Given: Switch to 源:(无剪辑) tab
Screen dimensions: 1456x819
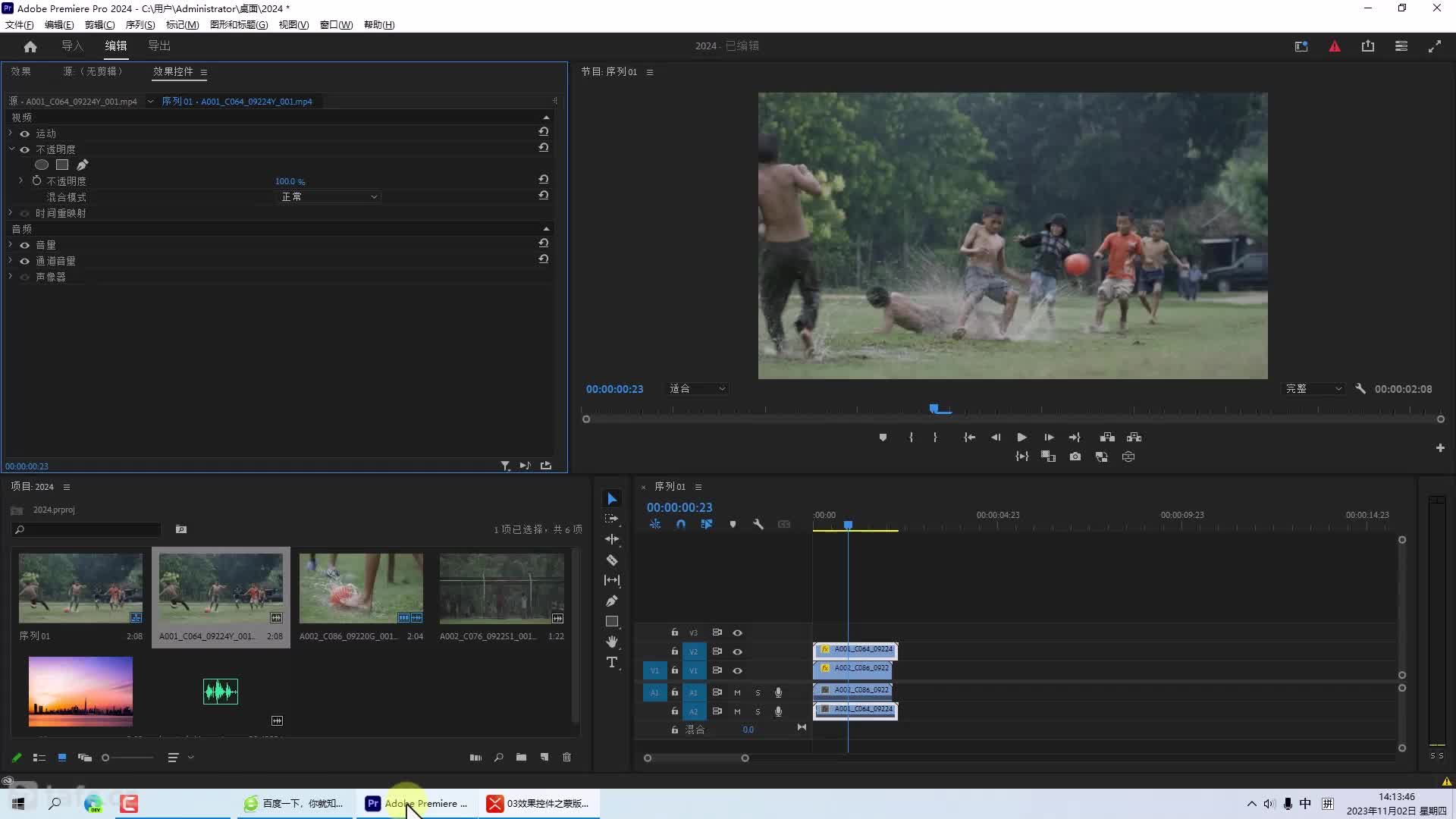Looking at the screenshot, I should [x=93, y=71].
